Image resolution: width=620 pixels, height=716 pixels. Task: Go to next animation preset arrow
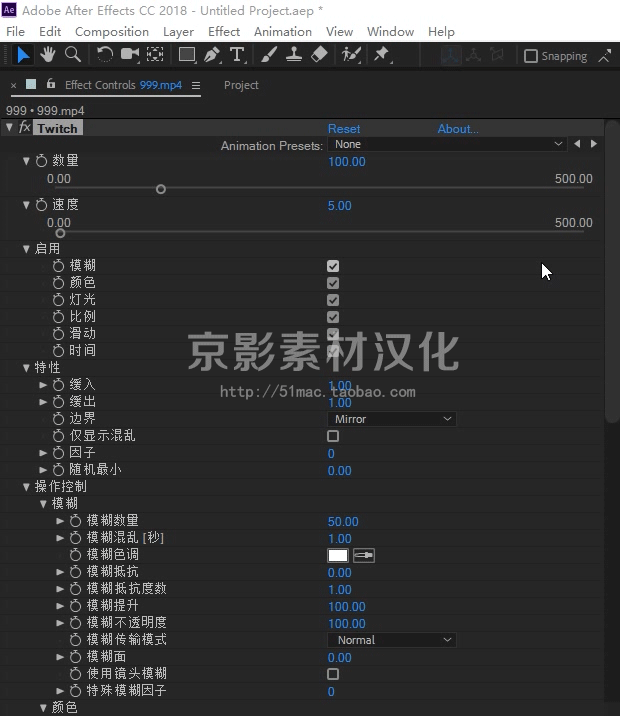[594, 144]
